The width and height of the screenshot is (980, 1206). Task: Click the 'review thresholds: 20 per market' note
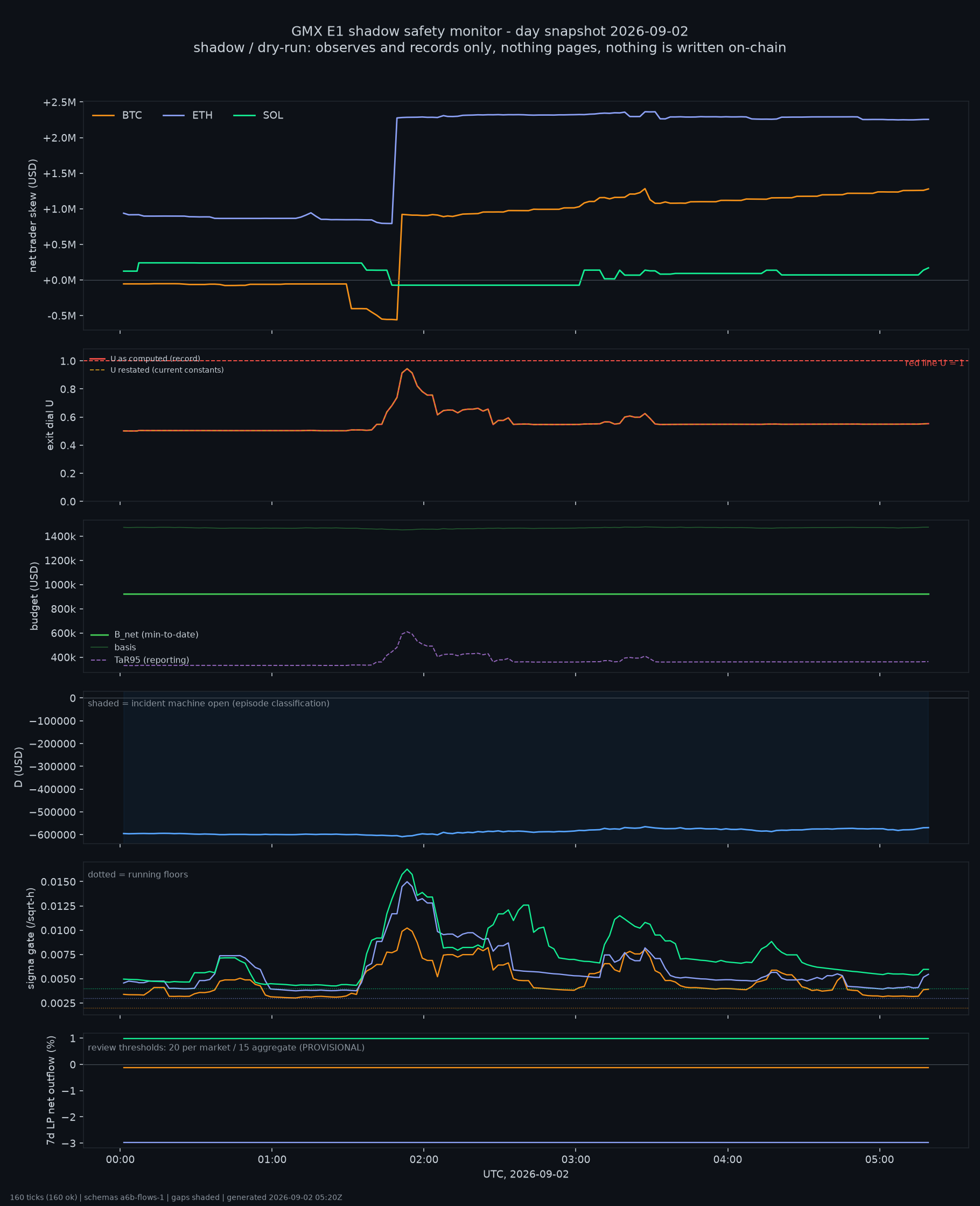(226, 1048)
